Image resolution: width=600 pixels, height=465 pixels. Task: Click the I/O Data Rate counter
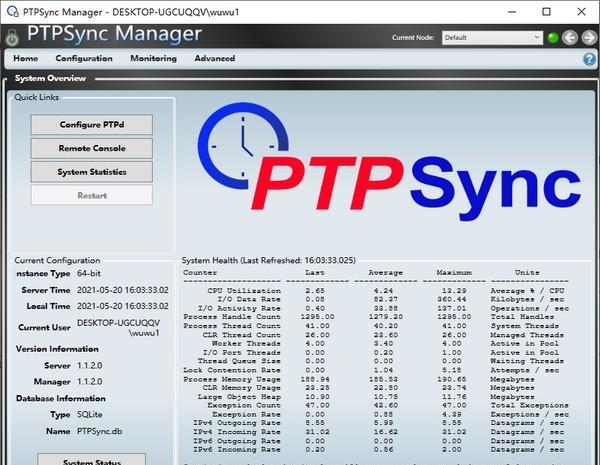[249, 300]
